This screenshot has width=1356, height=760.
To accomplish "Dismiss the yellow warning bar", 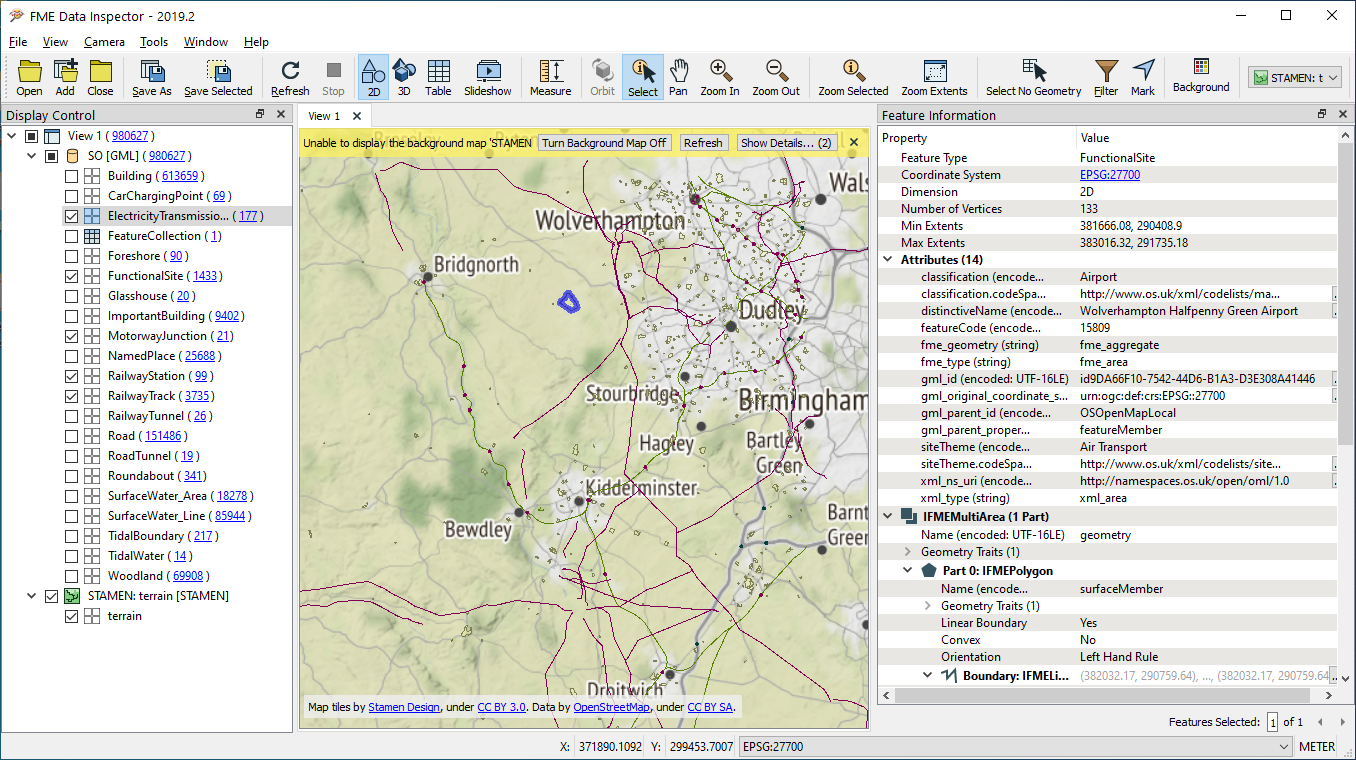I will 854,143.
